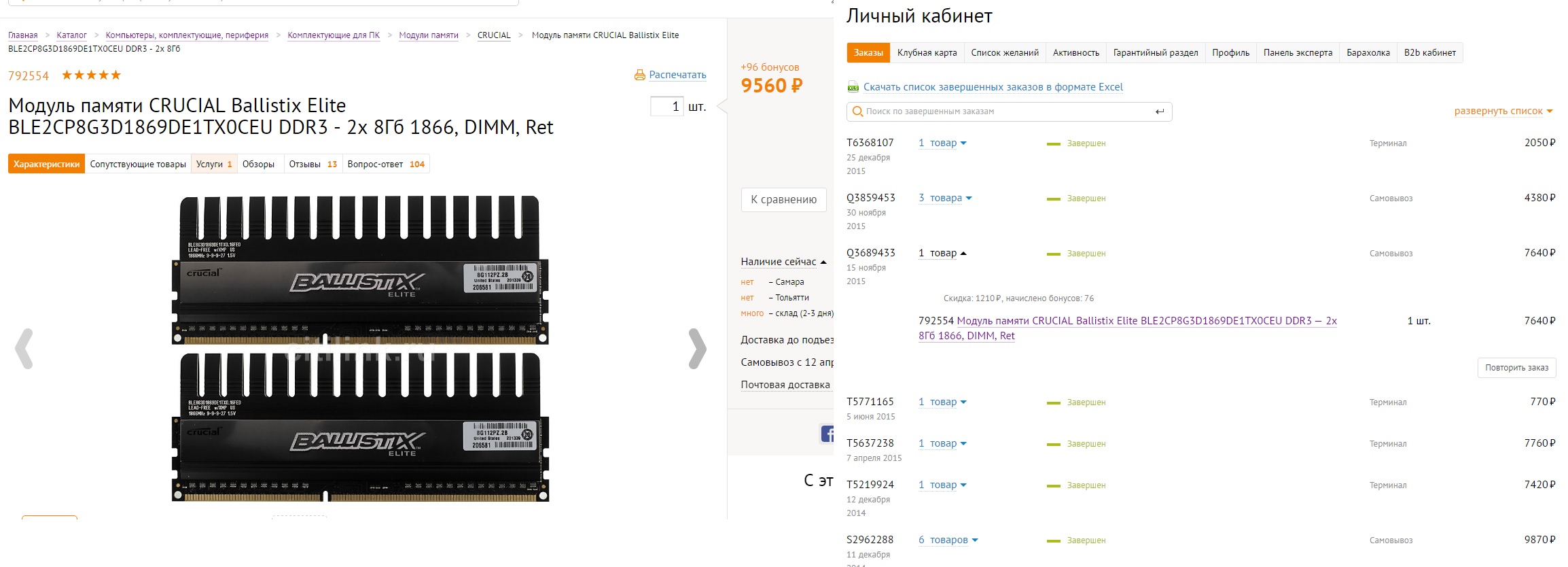This screenshot has width=1568, height=567.
Task: Click the product quantity input box
Action: (666, 106)
